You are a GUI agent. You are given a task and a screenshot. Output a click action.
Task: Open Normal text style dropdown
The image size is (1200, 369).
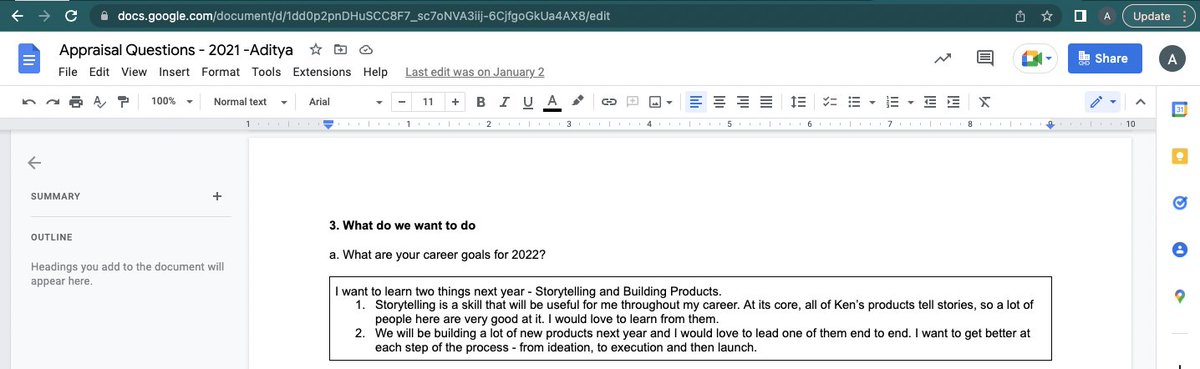tap(250, 101)
